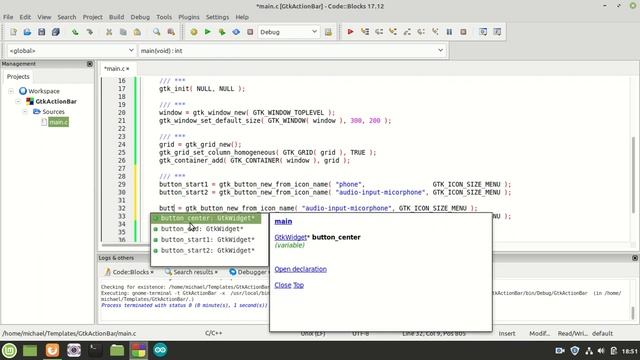The image size is (640, 360).
Task: Open the Edit menu
Action: (x=25, y=17)
